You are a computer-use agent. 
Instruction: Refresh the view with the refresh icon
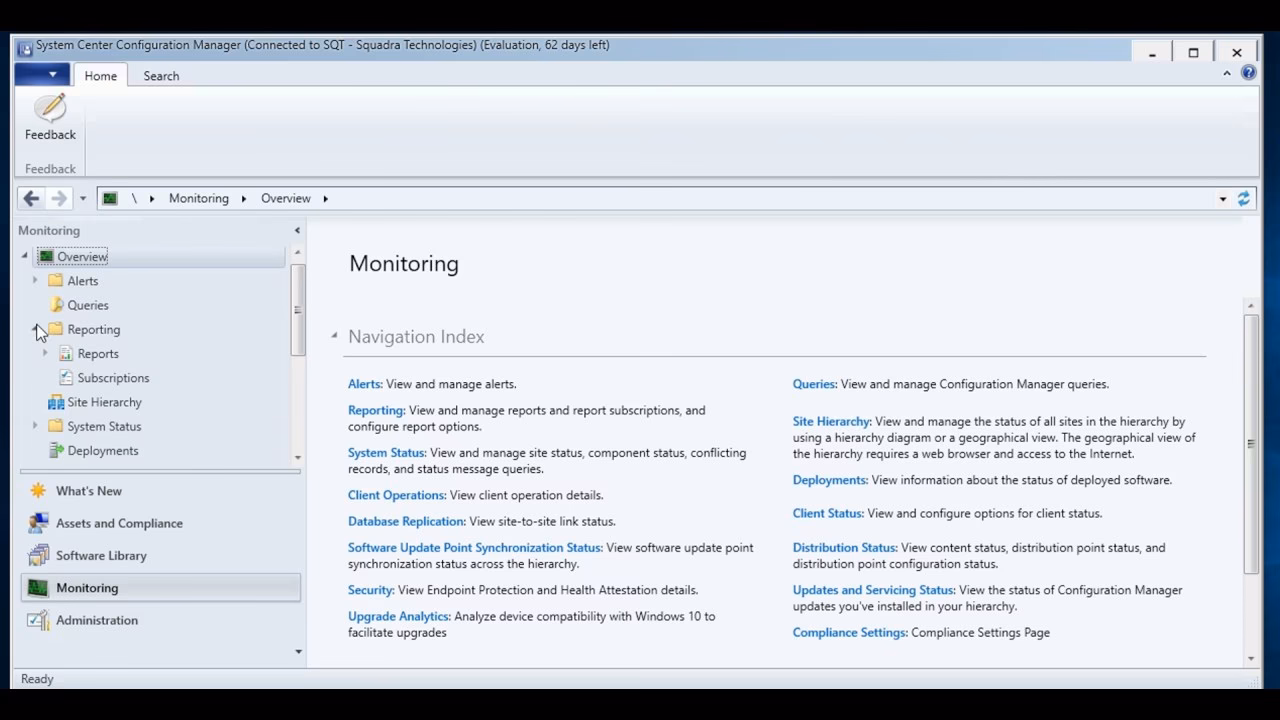[x=1244, y=199]
